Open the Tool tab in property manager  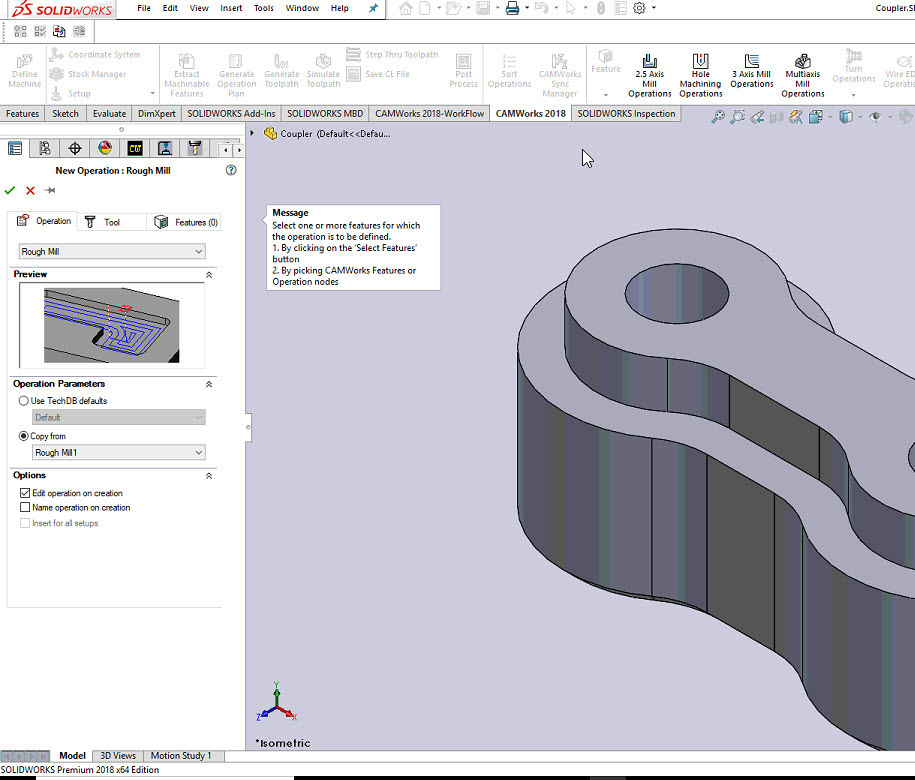(111, 222)
